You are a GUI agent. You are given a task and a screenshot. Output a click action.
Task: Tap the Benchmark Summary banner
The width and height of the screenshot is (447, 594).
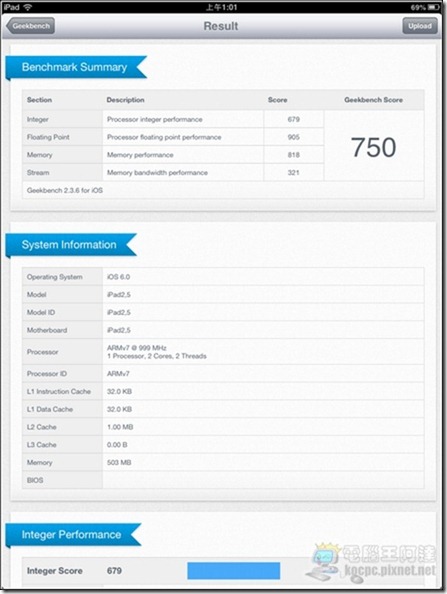[76, 67]
